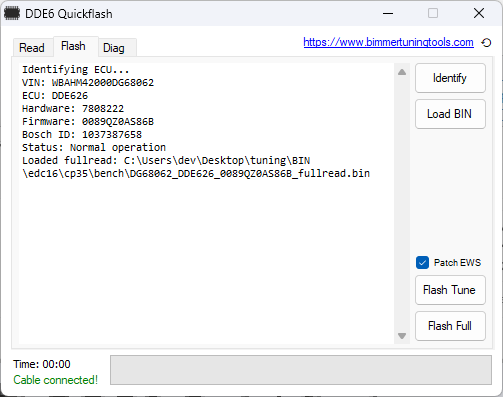
Task: Switch to the Read tab
Action: tap(32, 48)
